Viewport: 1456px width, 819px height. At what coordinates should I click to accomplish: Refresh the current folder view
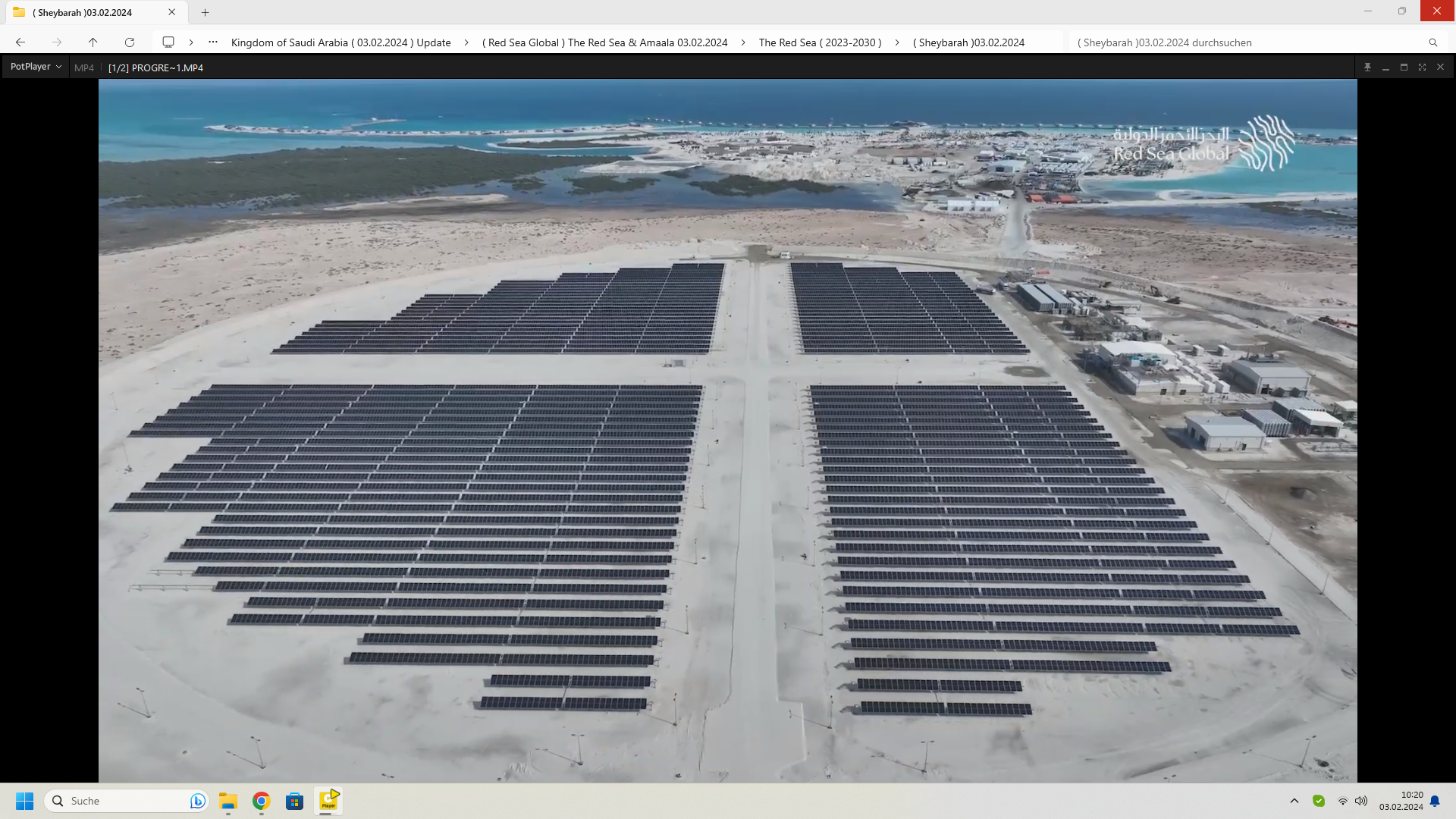pos(130,42)
